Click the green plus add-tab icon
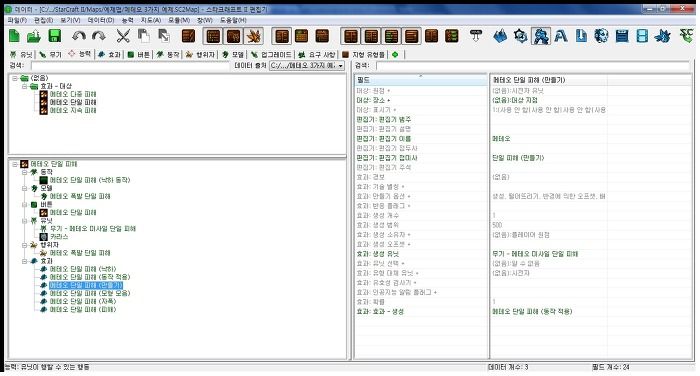The height and width of the screenshot is (376, 700). coord(395,54)
